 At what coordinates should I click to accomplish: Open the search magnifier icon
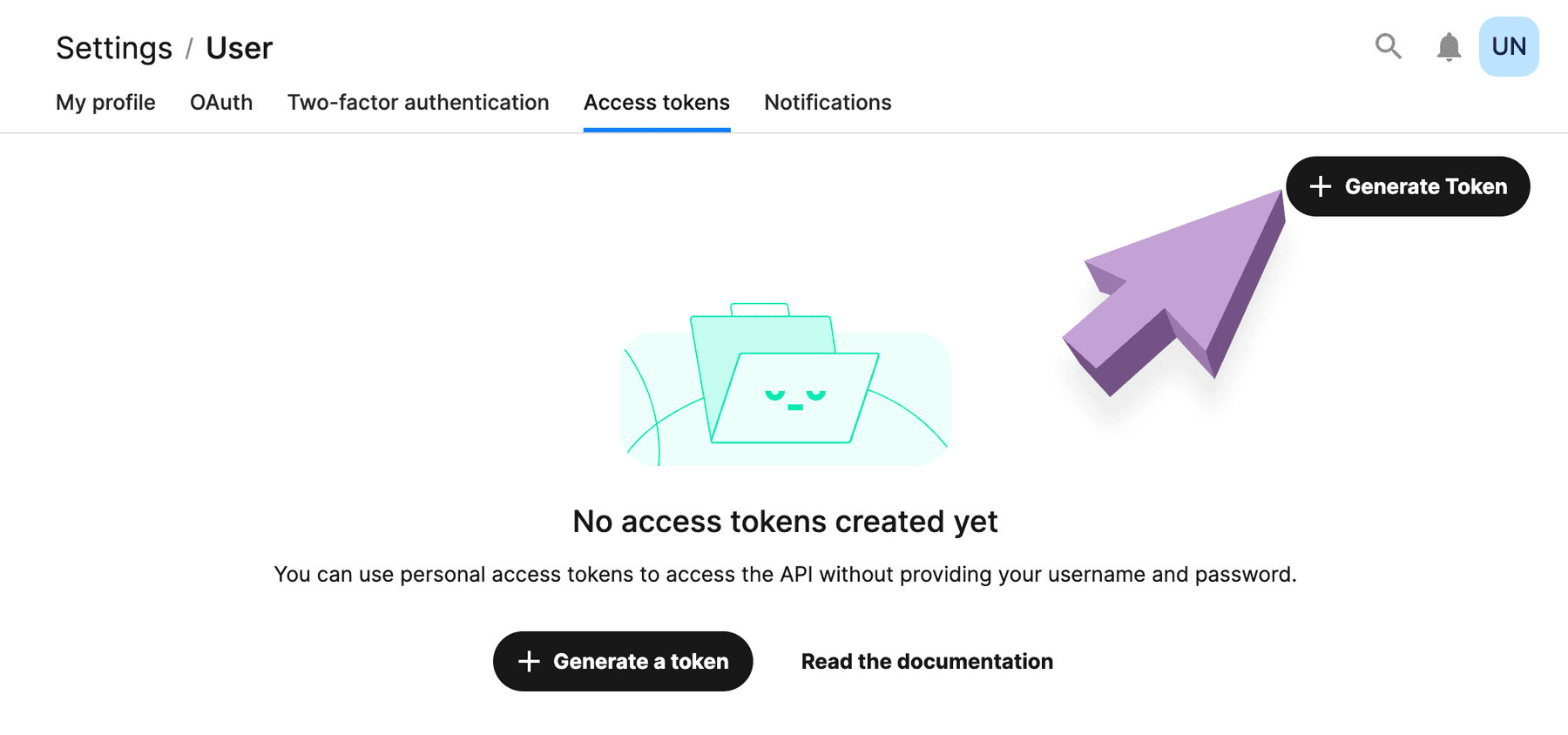click(1388, 46)
